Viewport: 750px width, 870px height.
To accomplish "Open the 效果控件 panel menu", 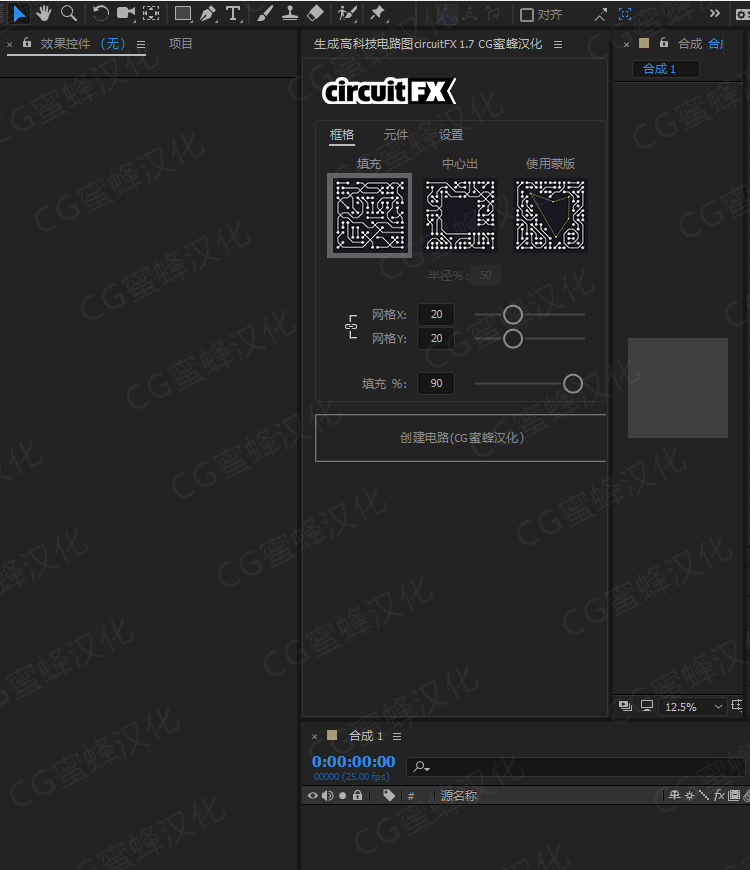I will click(141, 44).
